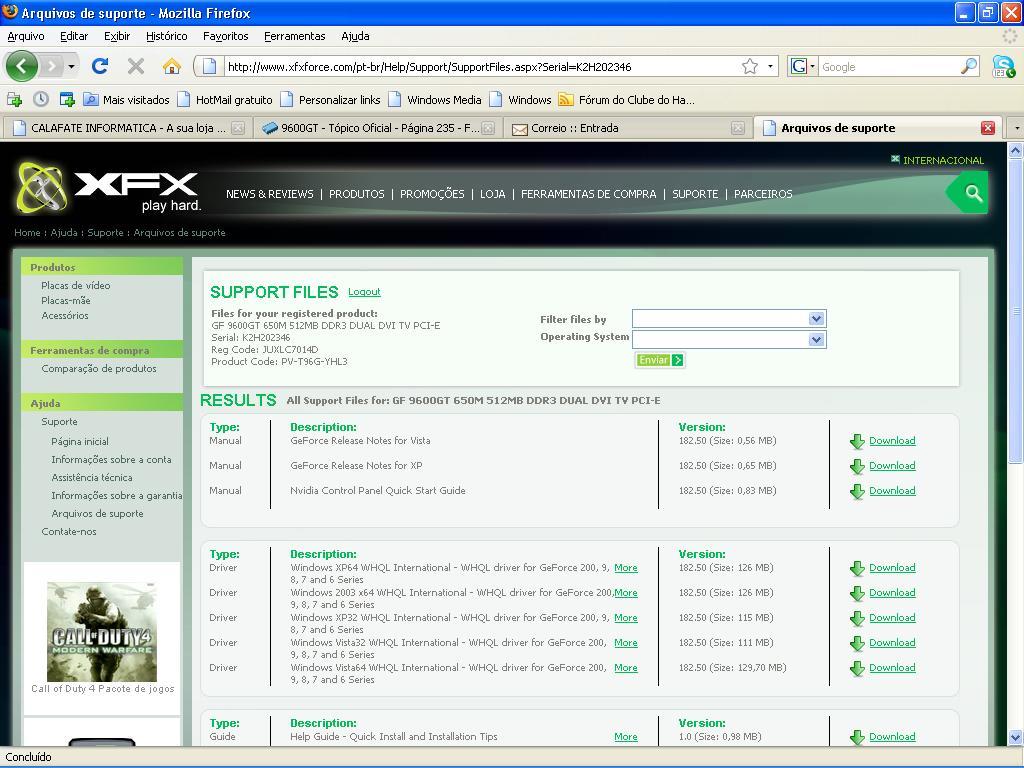Click the Logout link

(364, 292)
